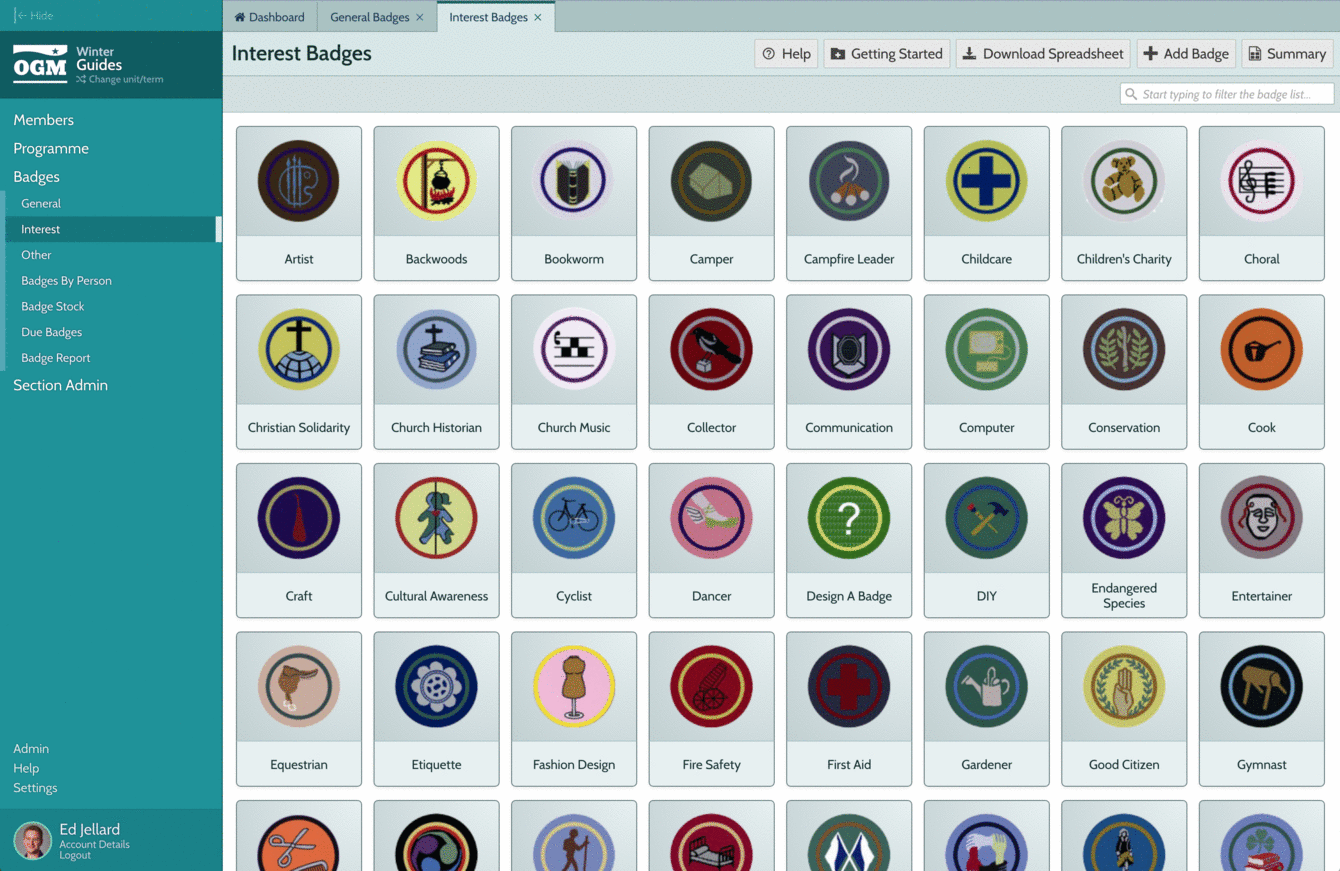Image resolution: width=1340 pixels, height=871 pixels.
Task: Open the Artist badge icon
Action: [298, 181]
